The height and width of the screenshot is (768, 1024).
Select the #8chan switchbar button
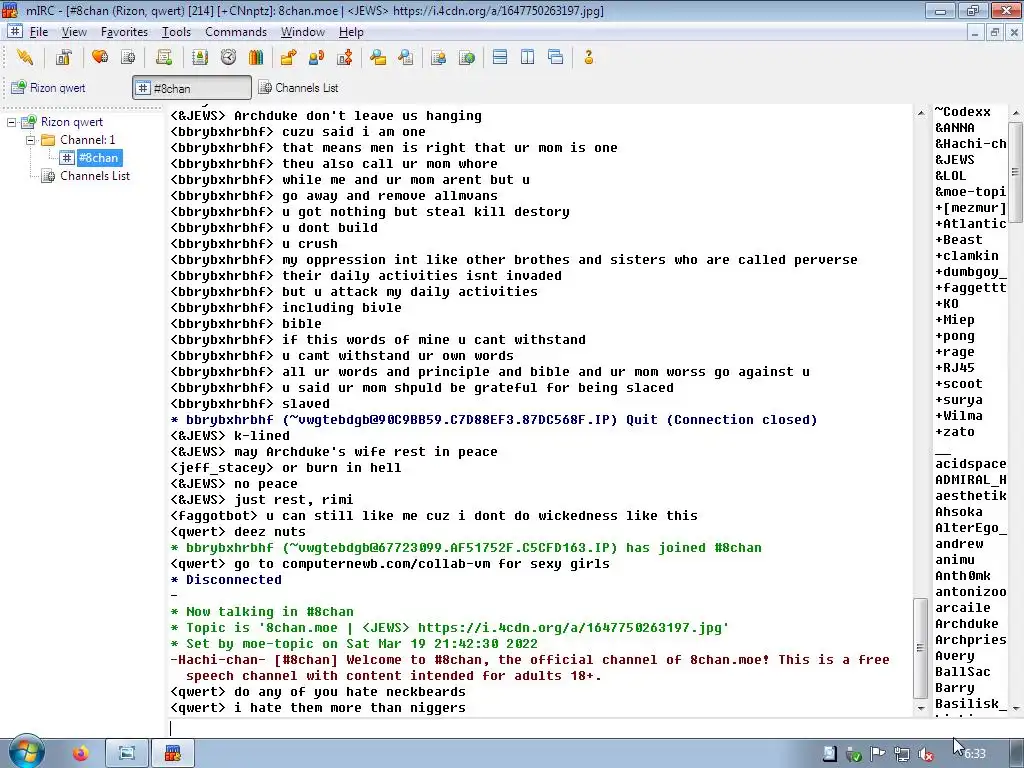tap(191, 88)
